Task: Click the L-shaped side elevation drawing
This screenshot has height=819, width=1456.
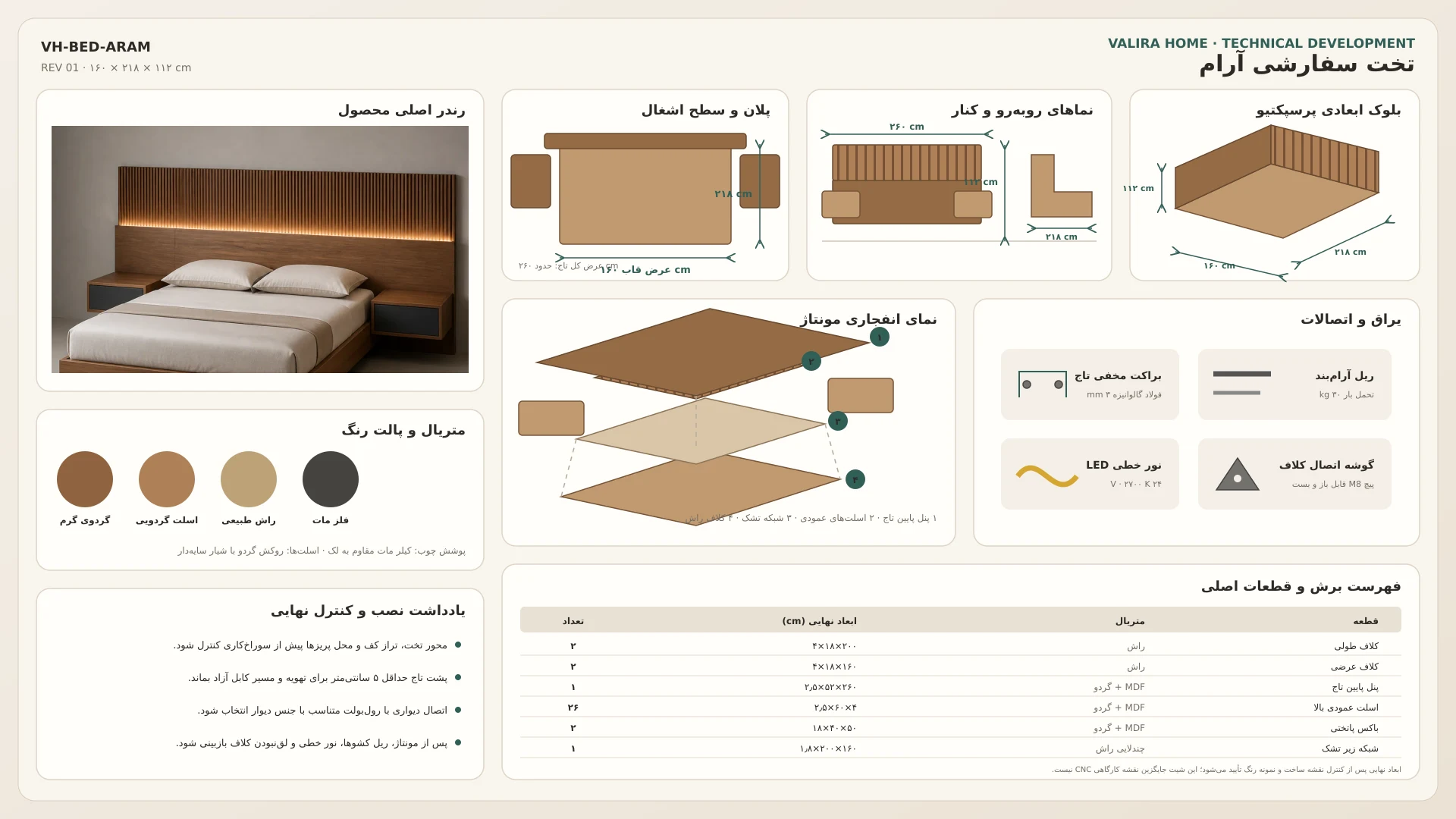Action: point(1062,186)
